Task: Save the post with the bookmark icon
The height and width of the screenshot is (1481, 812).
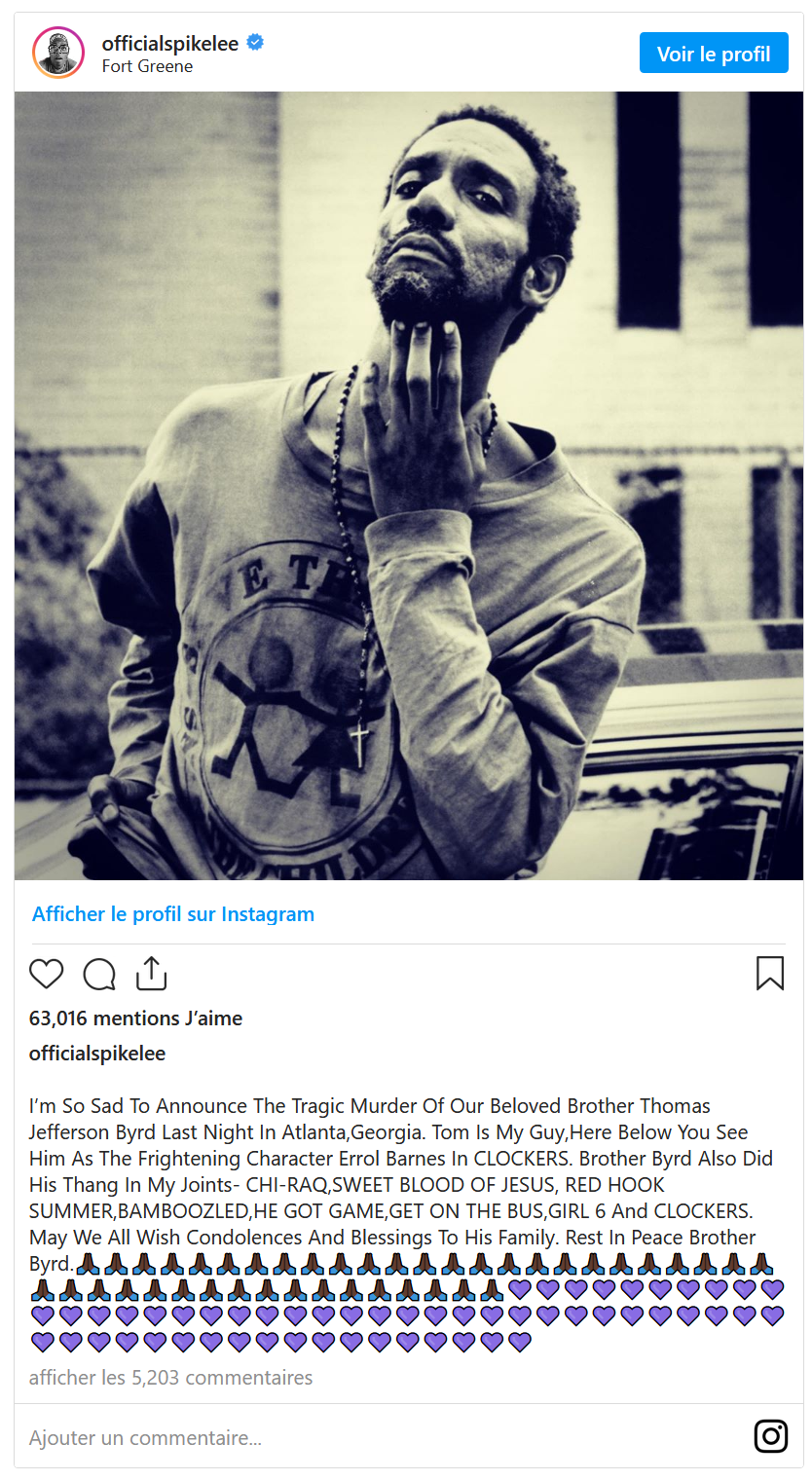Action: (x=770, y=974)
